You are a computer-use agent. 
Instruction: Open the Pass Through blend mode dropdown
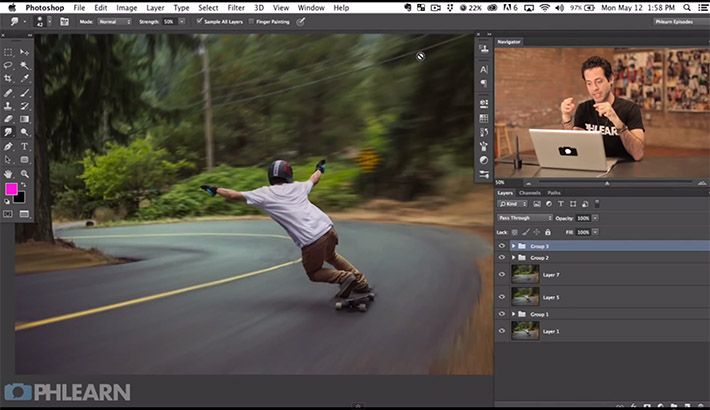click(x=525, y=218)
